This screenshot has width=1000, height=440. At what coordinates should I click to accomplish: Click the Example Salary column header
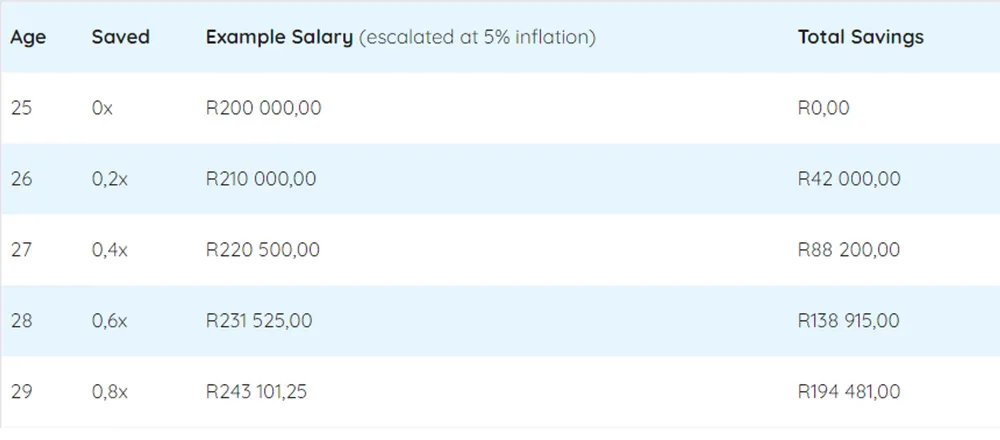[x=279, y=37]
